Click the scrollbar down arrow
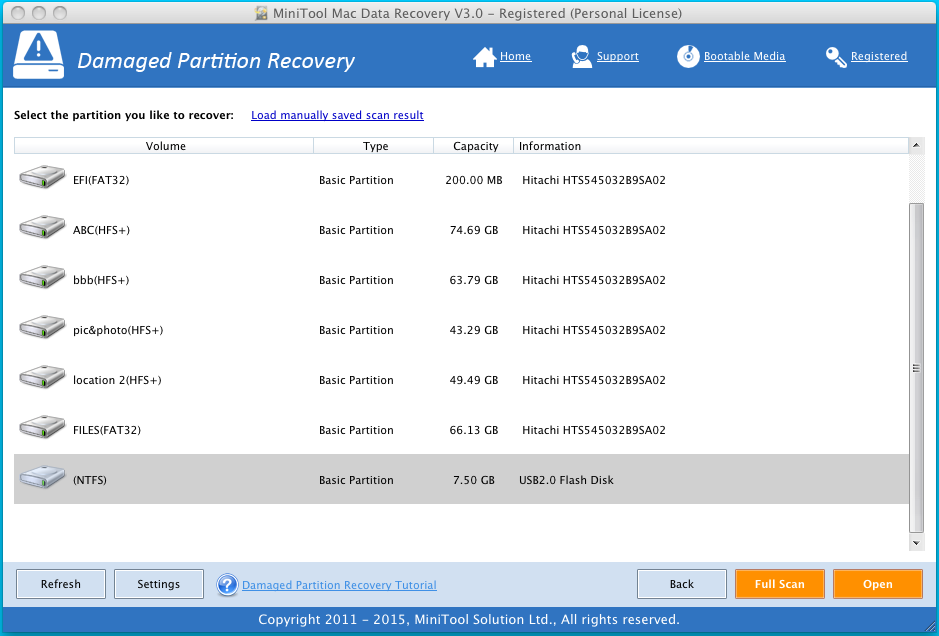This screenshot has height=636, width=939. click(x=916, y=543)
